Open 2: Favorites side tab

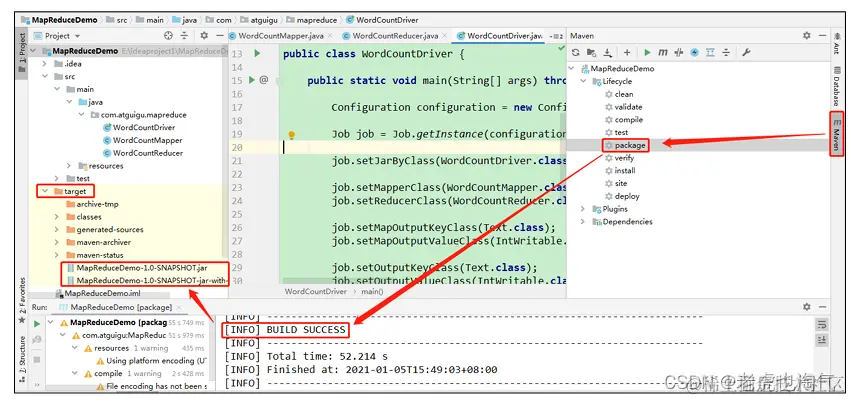tap(22, 300)
